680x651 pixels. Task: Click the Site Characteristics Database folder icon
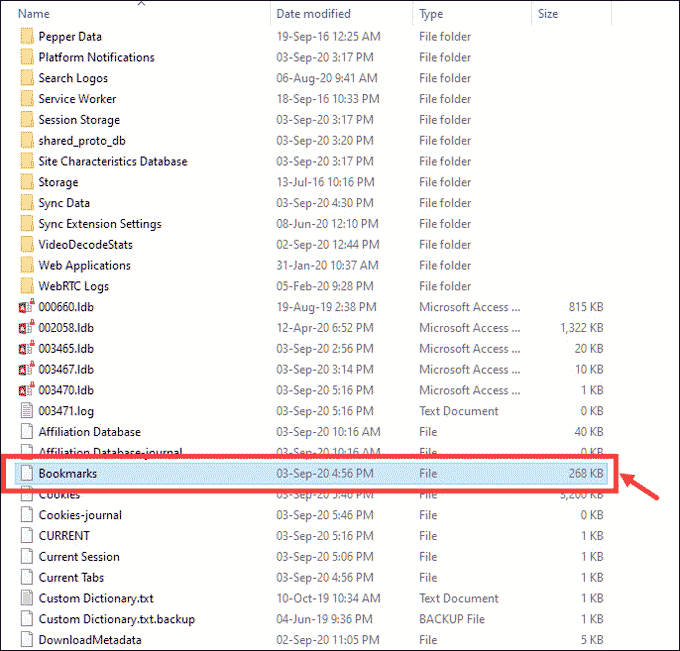(x=27, y=161)
